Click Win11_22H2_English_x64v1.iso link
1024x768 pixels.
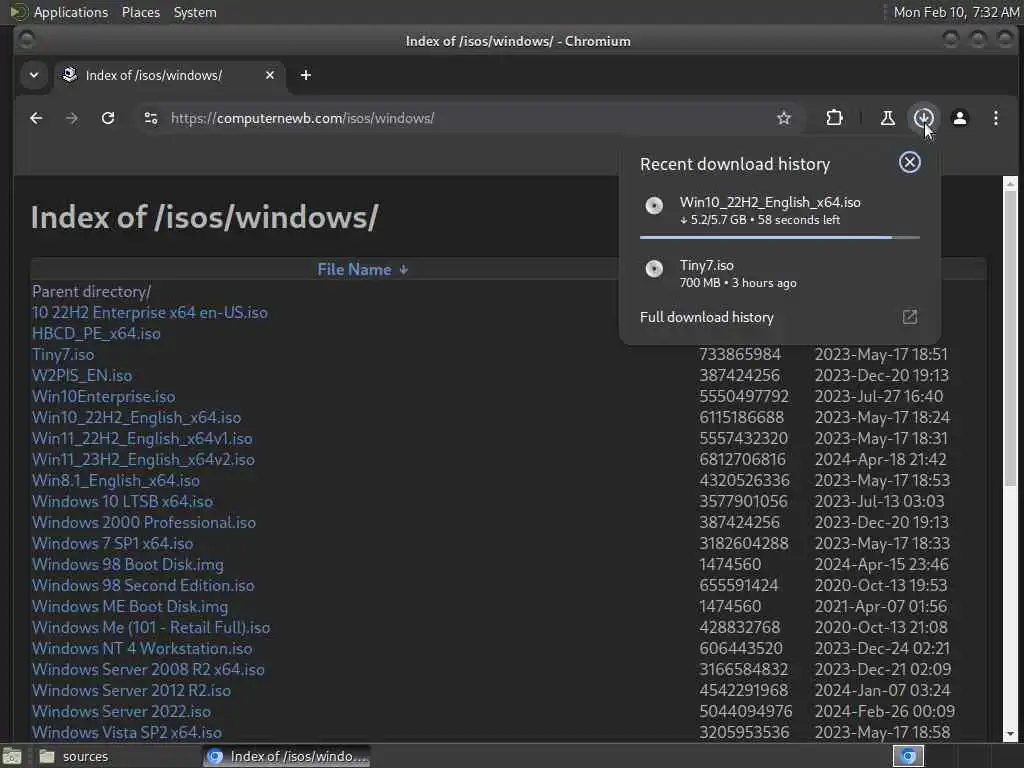pos(142,438)
